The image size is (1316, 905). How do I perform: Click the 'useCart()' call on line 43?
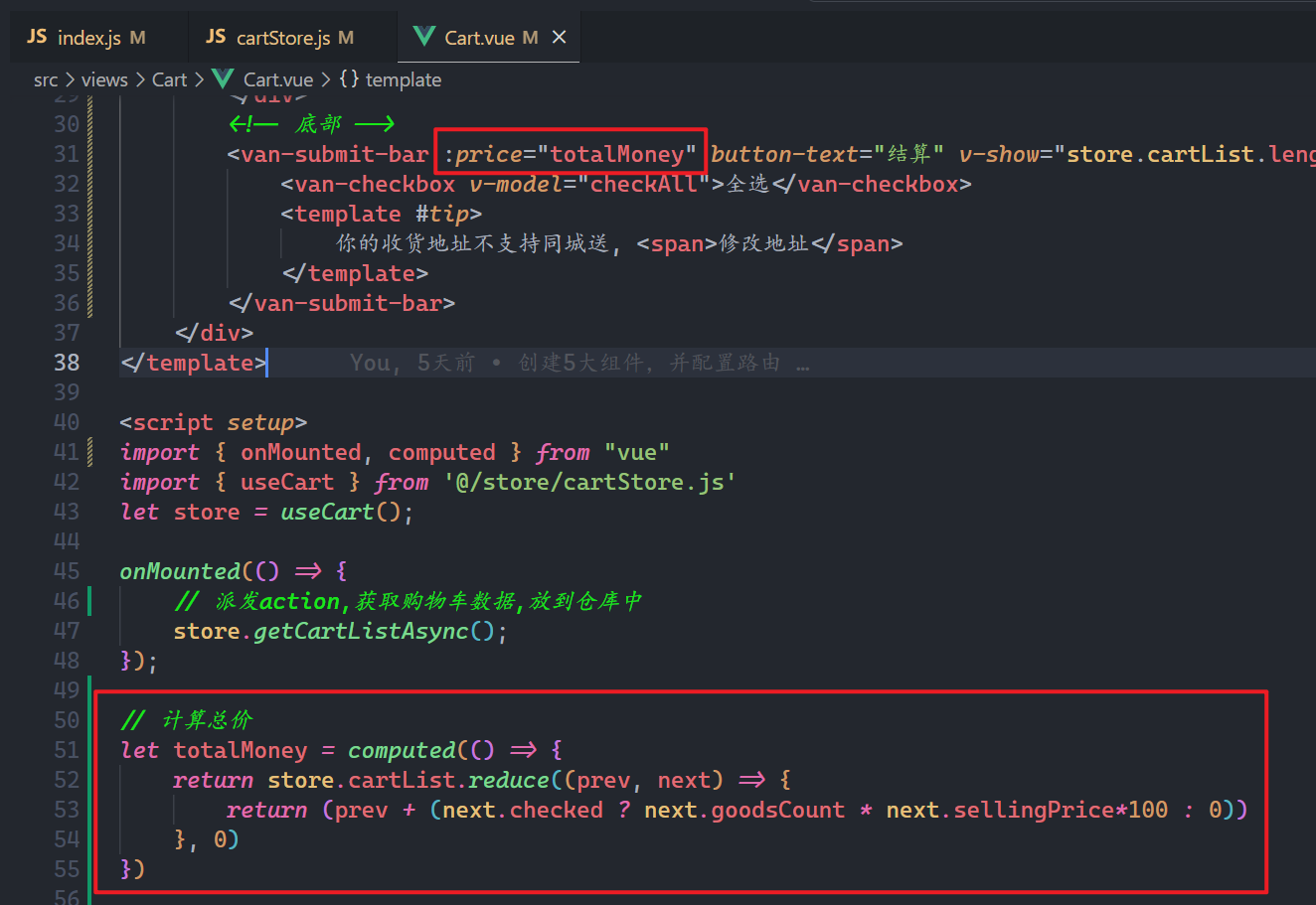pyautogui.click(x=341, y=512)
